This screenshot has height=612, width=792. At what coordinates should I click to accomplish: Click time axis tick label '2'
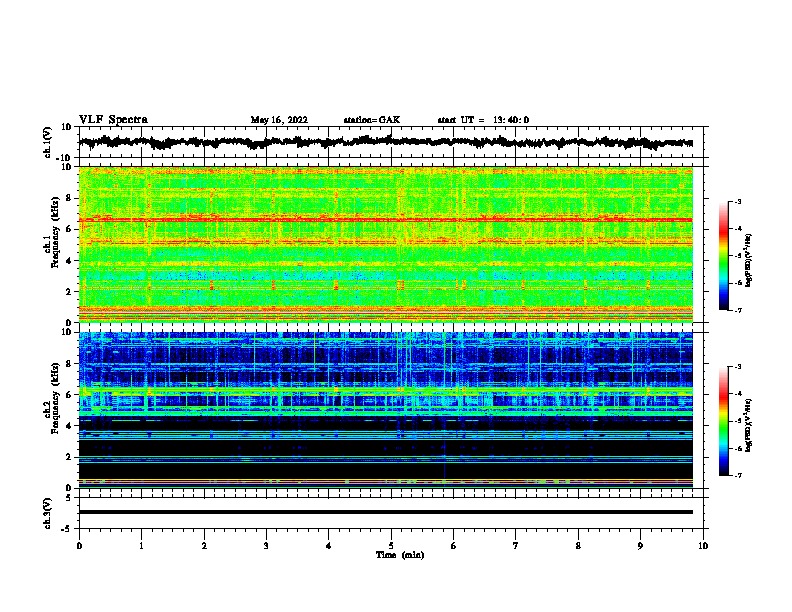pos(204,546)
